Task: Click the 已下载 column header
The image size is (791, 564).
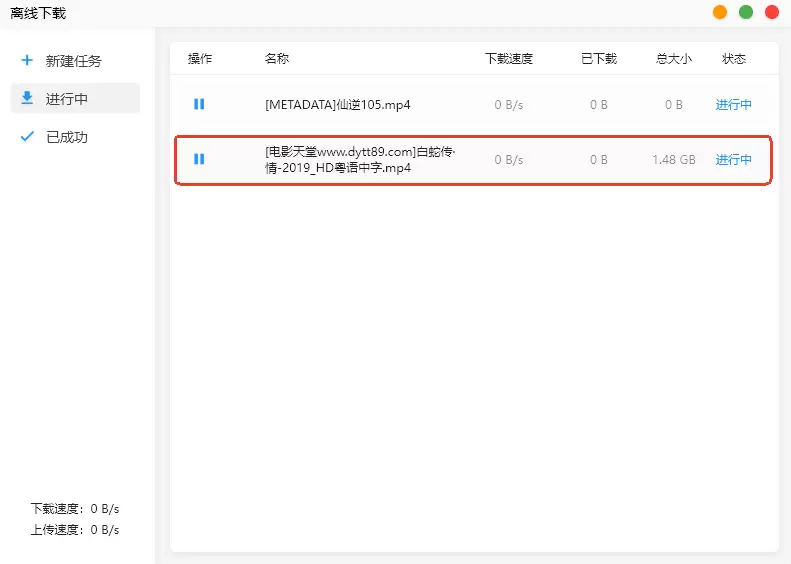Action: [x=599, y=59]
